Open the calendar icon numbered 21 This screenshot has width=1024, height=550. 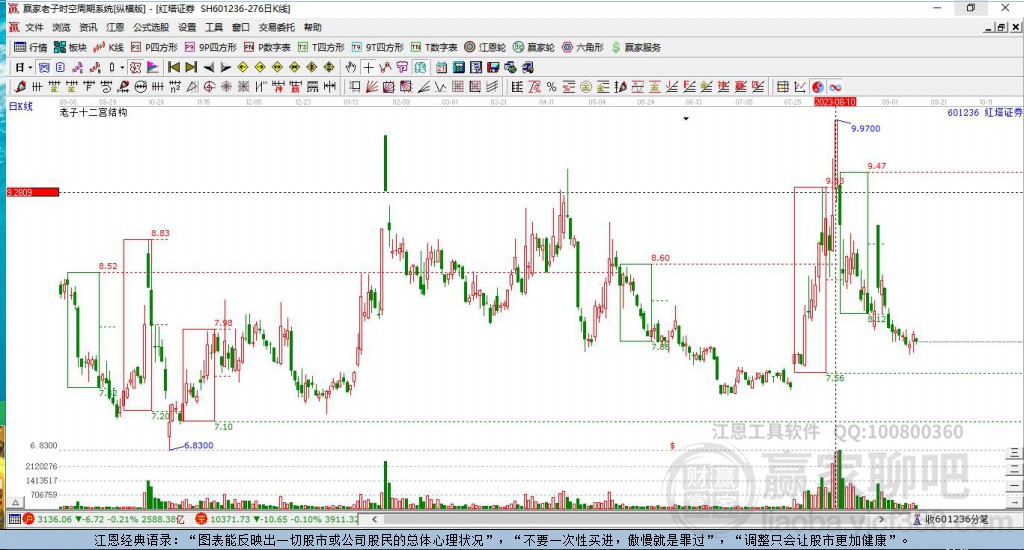coord(441,67)
